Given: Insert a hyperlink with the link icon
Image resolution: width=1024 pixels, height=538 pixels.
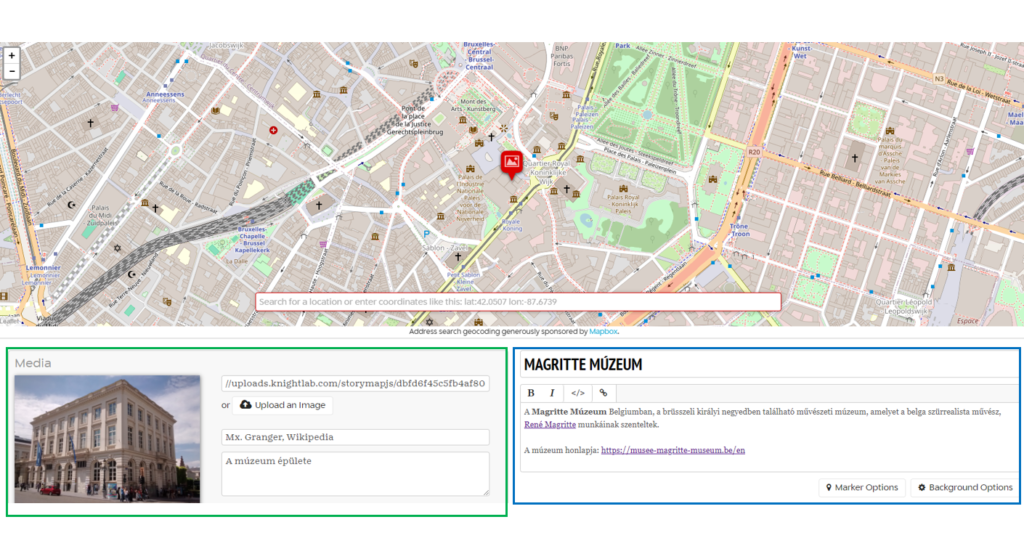Looking at the screenshot, I should [603, 393].
